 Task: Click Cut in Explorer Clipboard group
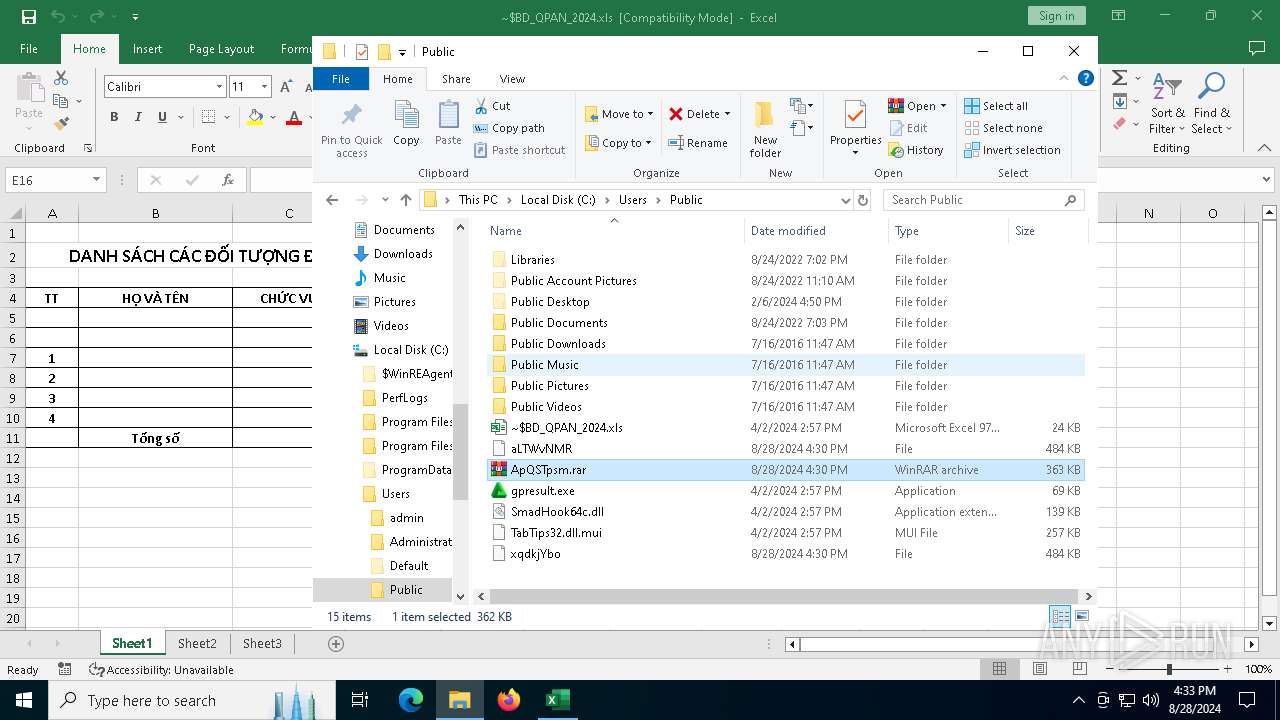pos(493,106)
